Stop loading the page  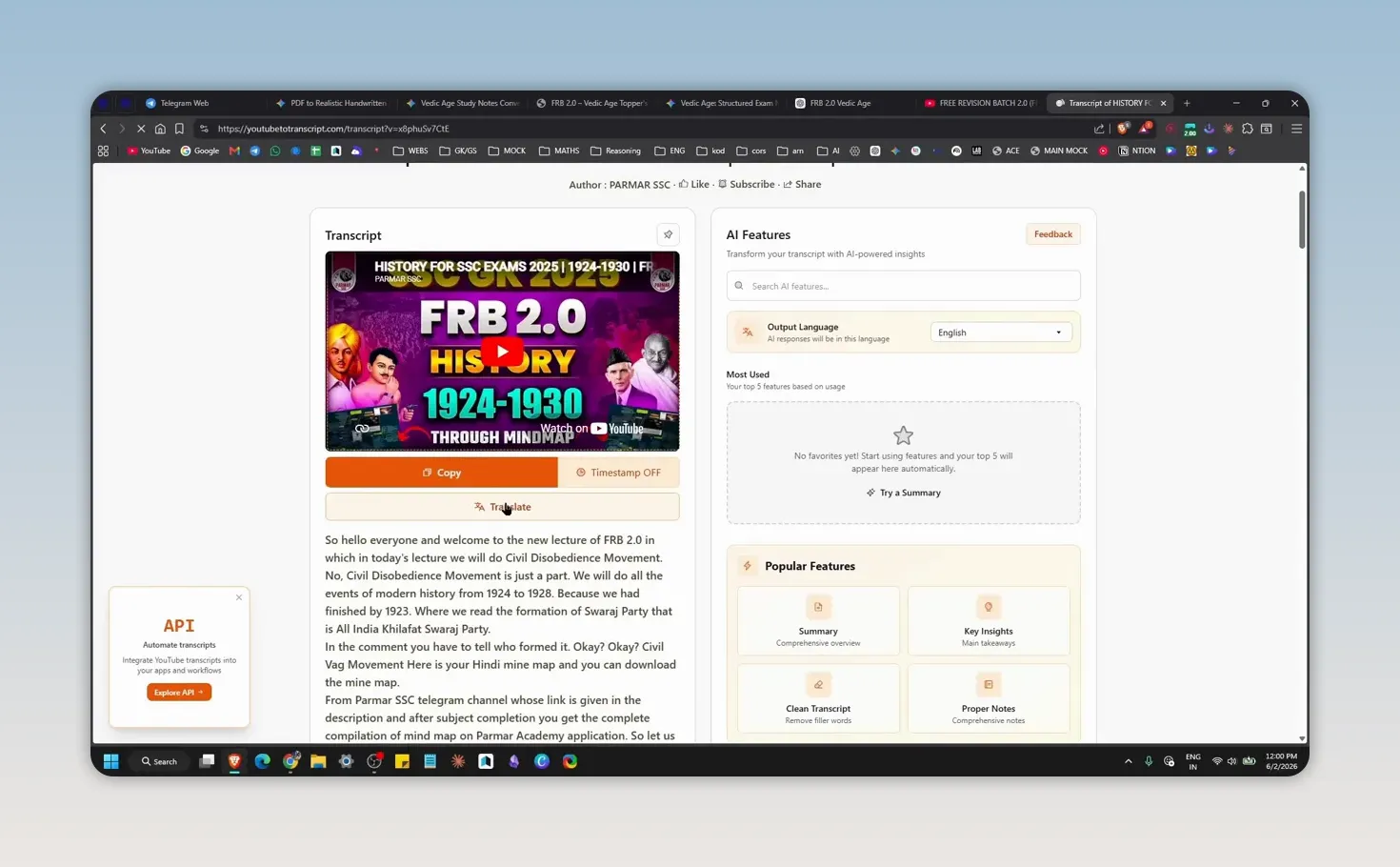[x=141, y=129]
